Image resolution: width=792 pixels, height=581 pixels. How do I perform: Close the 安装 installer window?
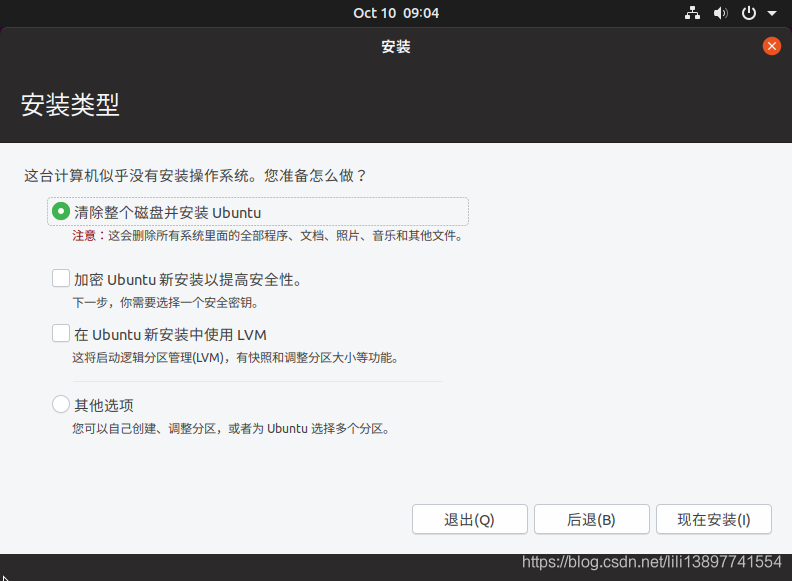coord(771,46)
